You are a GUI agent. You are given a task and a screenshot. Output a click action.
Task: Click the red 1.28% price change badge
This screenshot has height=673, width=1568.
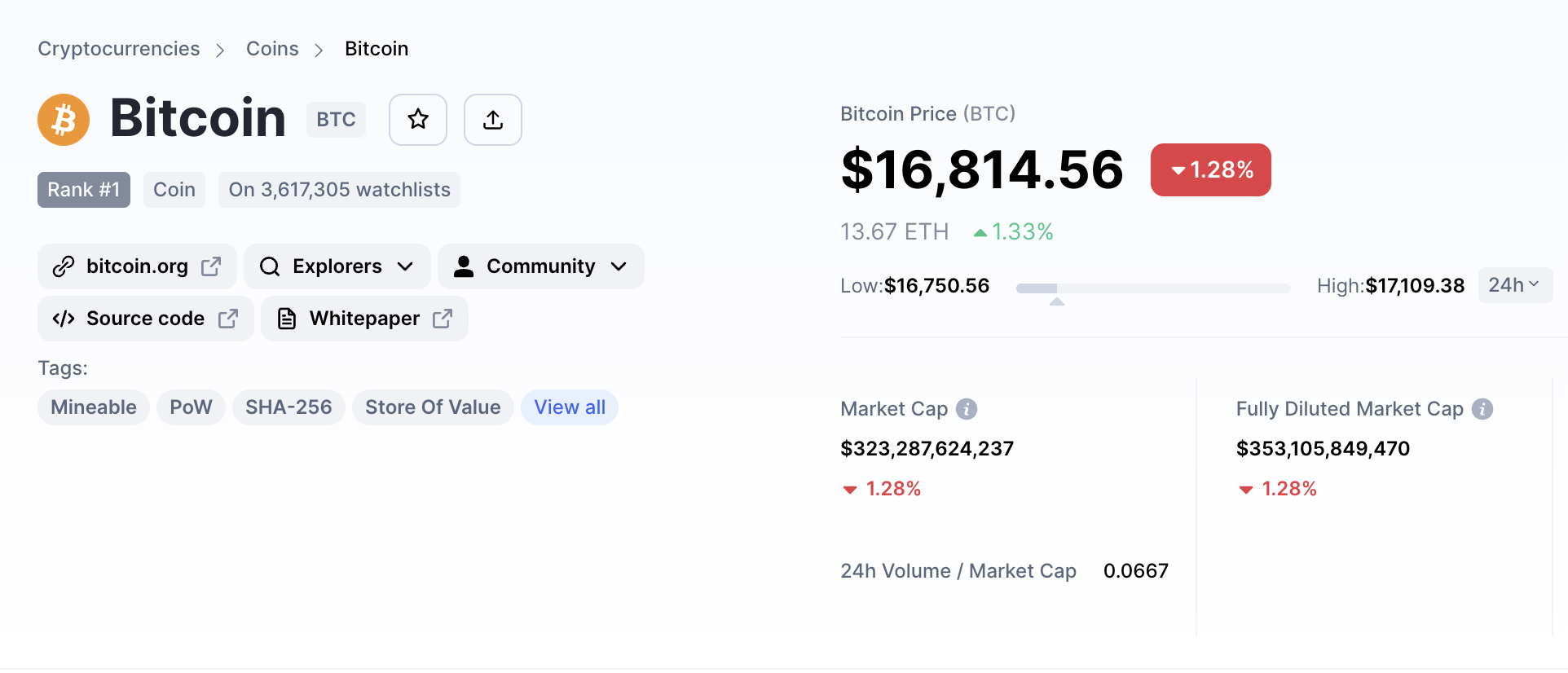[1210, 169]
